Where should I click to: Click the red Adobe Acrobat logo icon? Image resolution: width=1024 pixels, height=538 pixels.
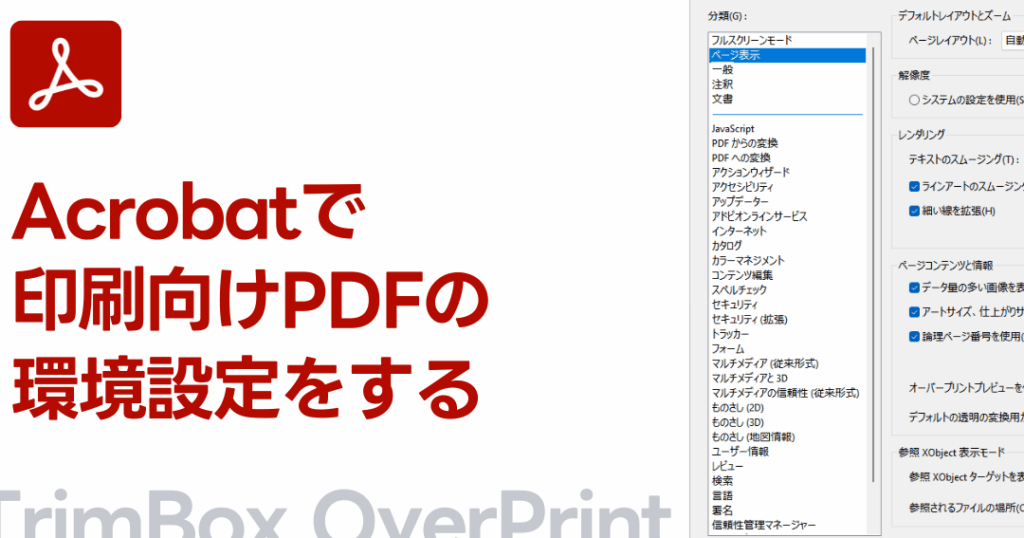tap(65, 74)
